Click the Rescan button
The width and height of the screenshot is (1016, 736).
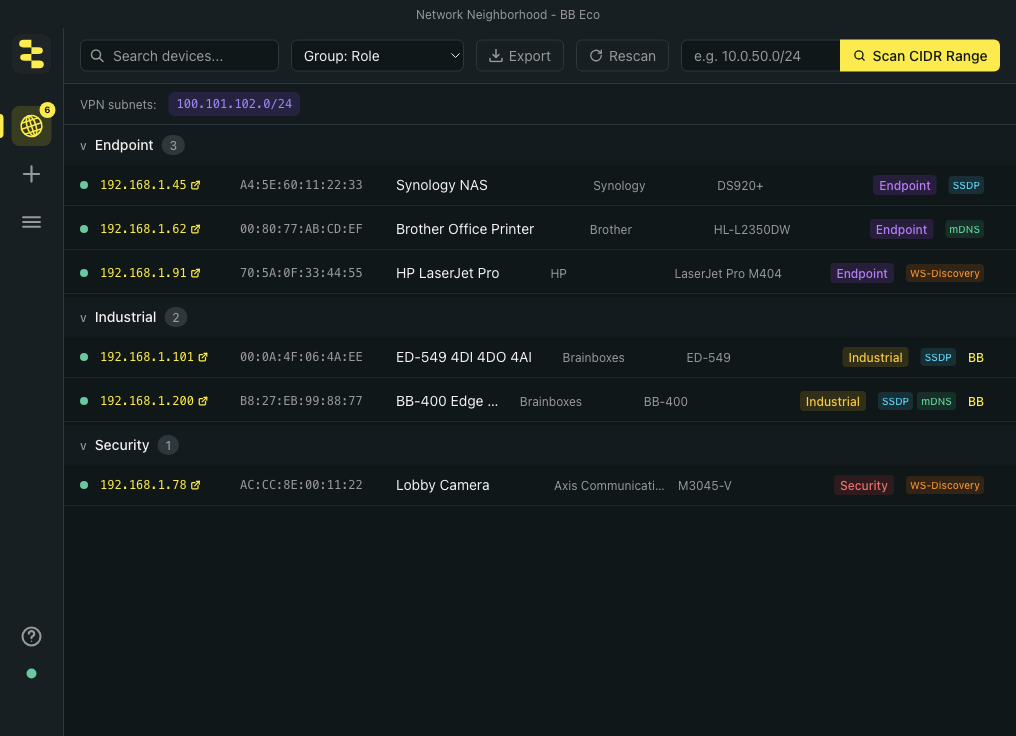622,56
